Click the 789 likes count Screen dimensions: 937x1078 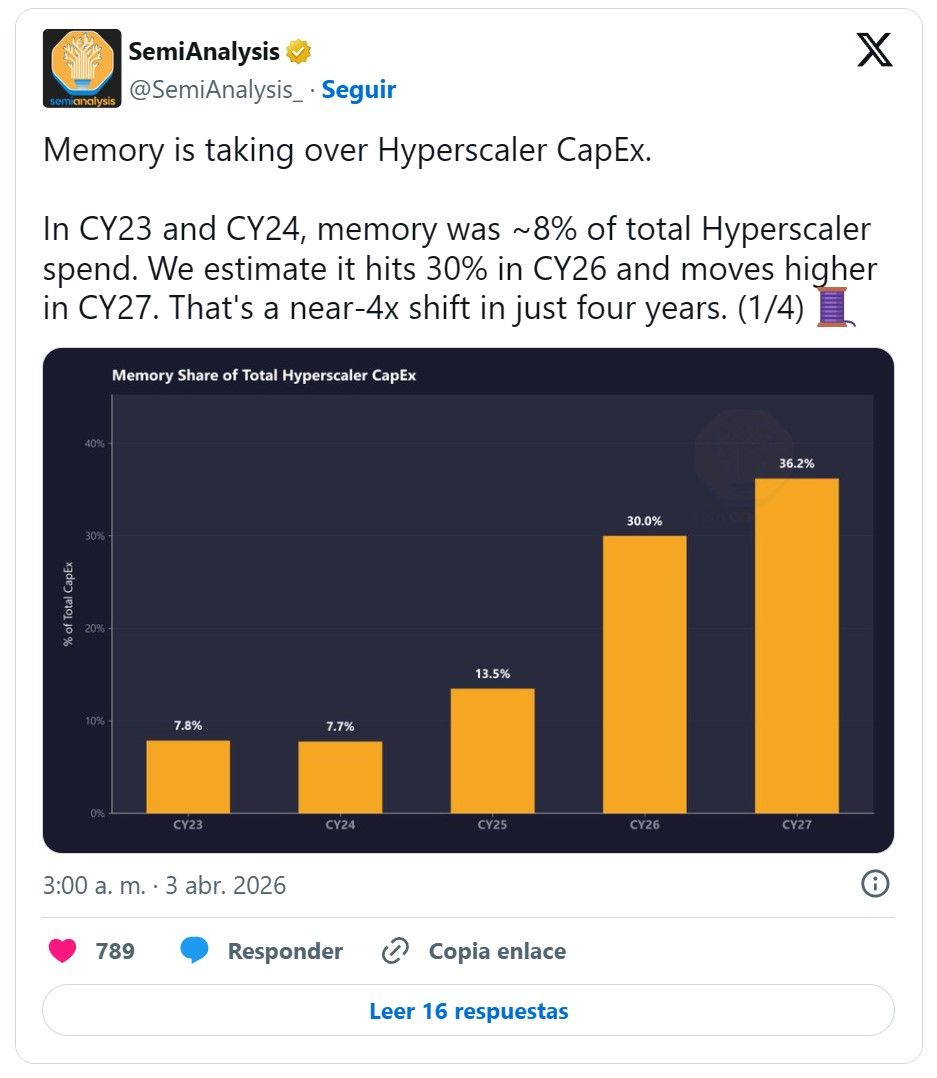tap(115, 951)
